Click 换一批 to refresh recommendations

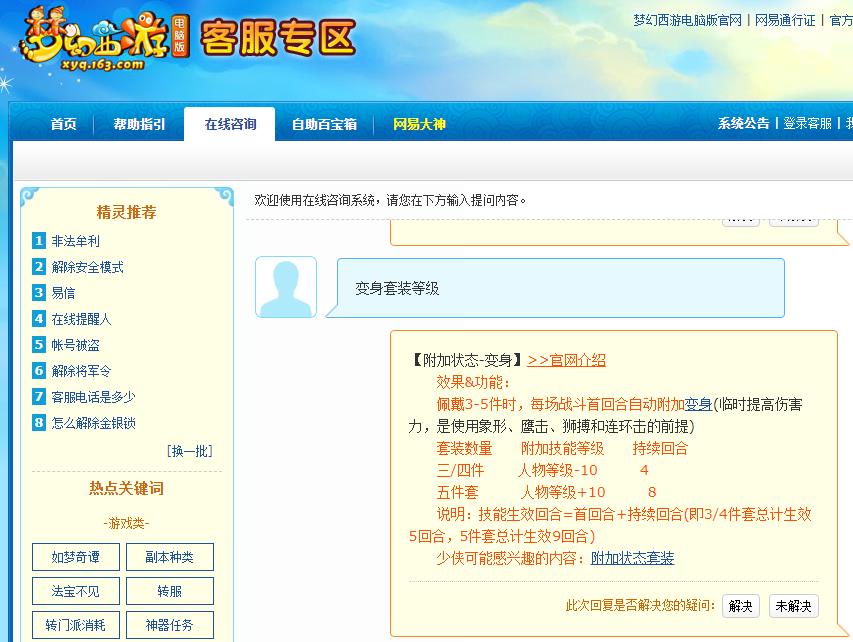(190, 451)
